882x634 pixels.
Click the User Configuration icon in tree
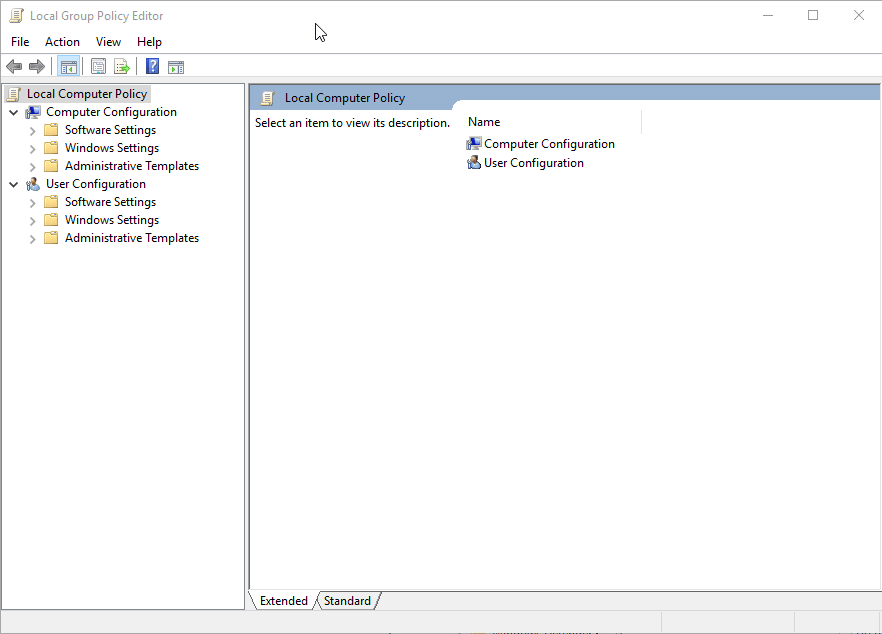pyautogui.click(x=33, y=184)
